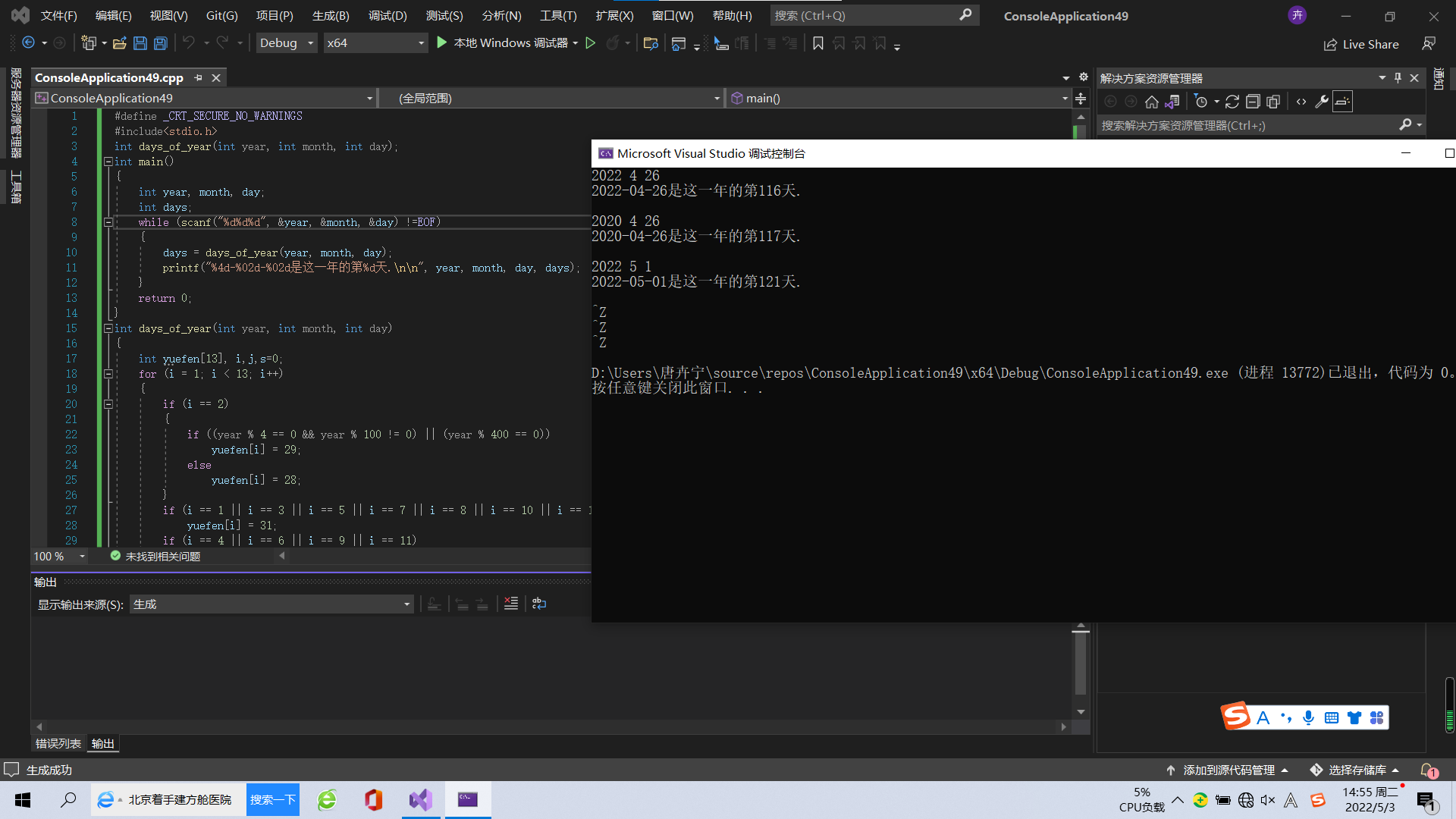
Task: Toggle pin on ConsoleApplication49.cpp tab
Action: 199,77
